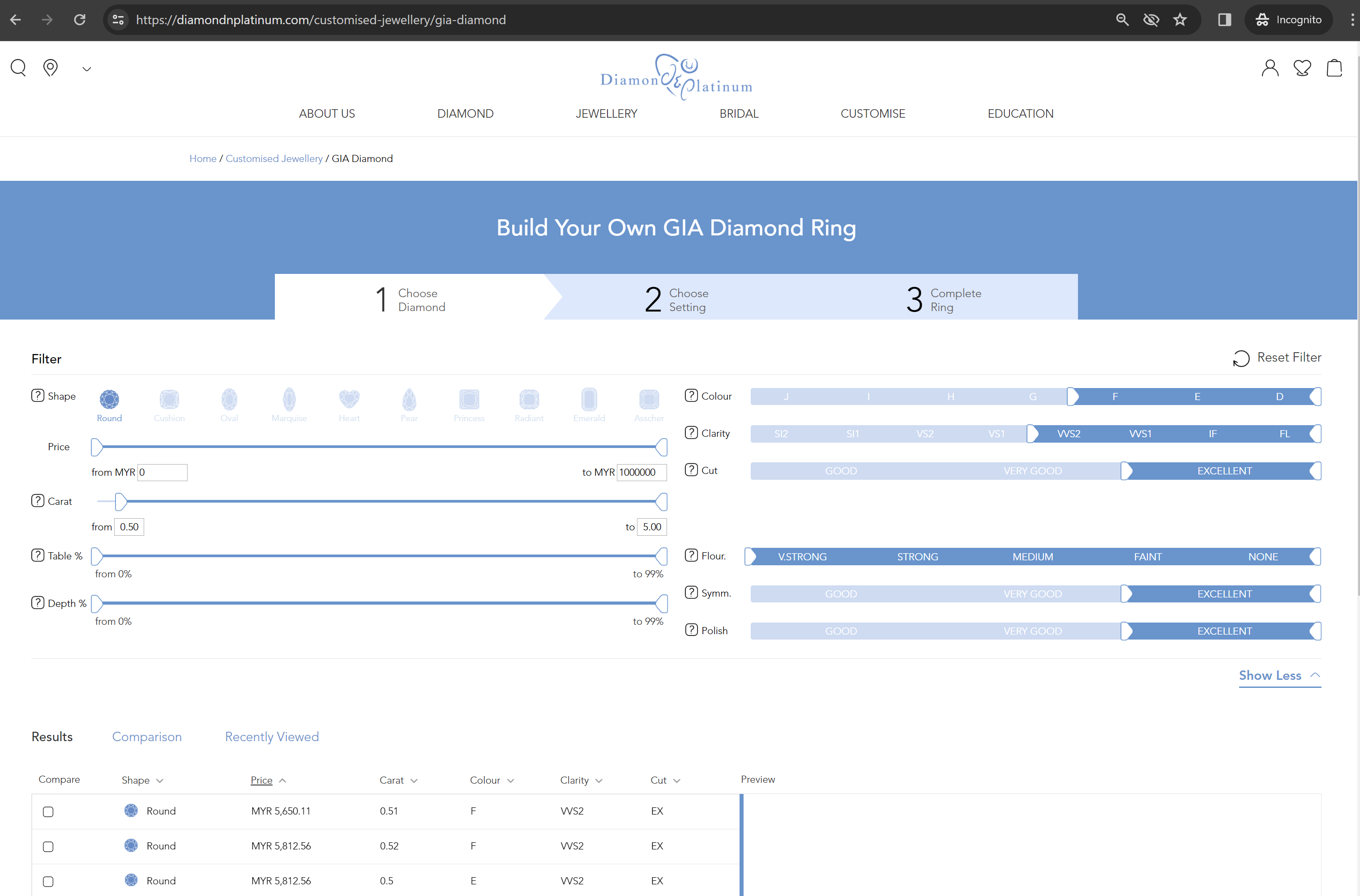
Task: Tick compare checkbox for 0.52 carat diamond
Action: coord(48,847)
